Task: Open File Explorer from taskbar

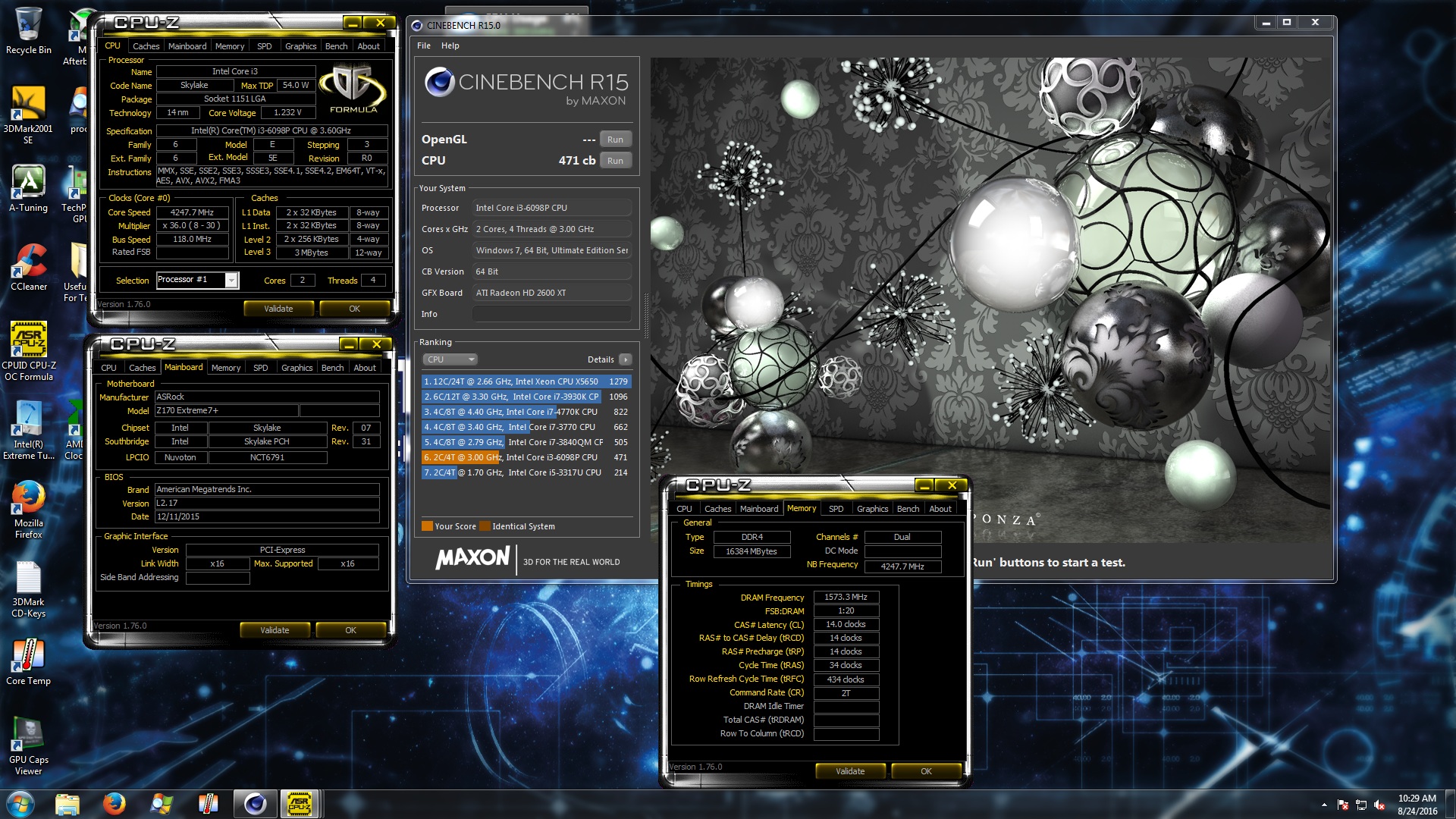Action: 67,804
